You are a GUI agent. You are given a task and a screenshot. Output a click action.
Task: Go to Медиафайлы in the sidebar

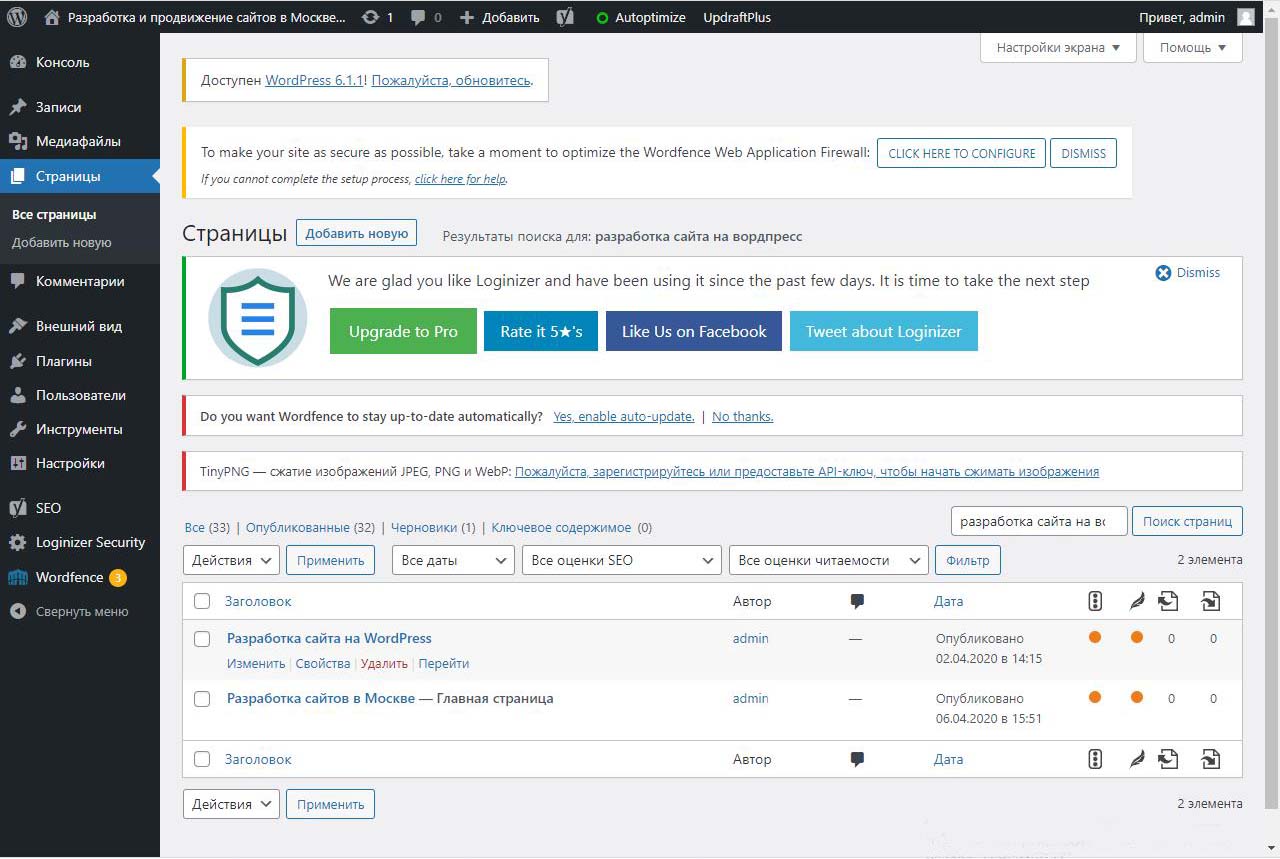click(x=78, y=142)
